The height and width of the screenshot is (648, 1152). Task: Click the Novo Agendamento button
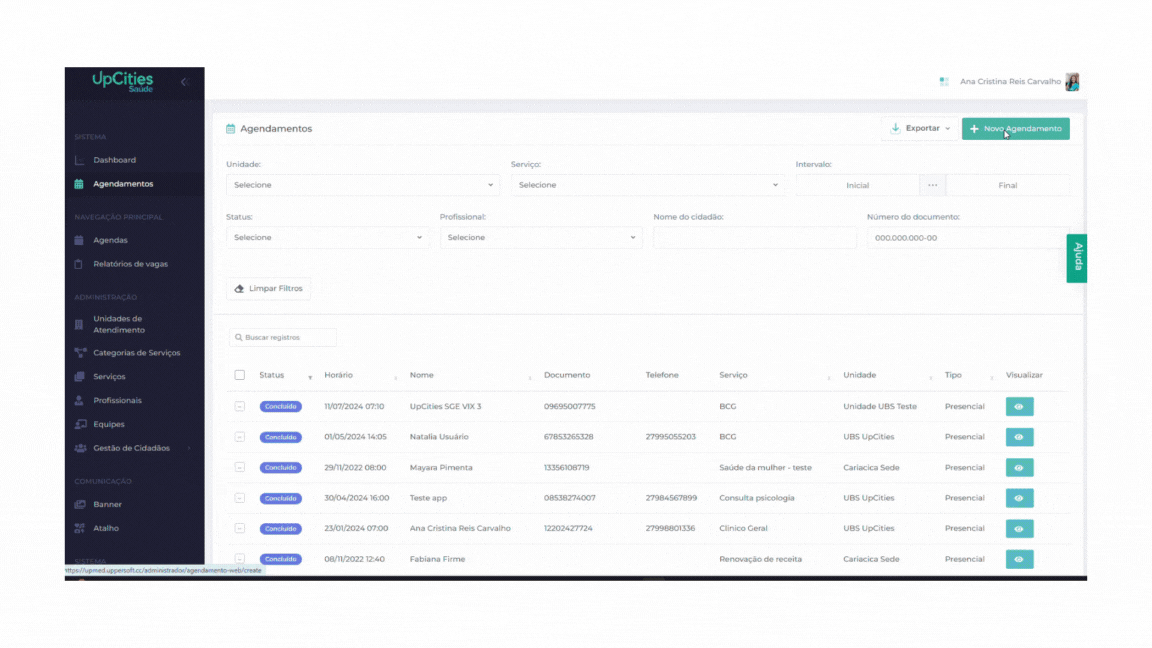pos(1015,129)
